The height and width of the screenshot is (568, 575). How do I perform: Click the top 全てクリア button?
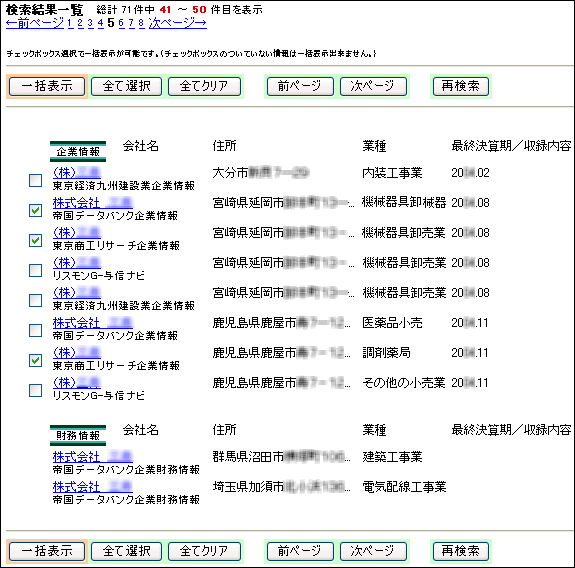pos(204,87)
